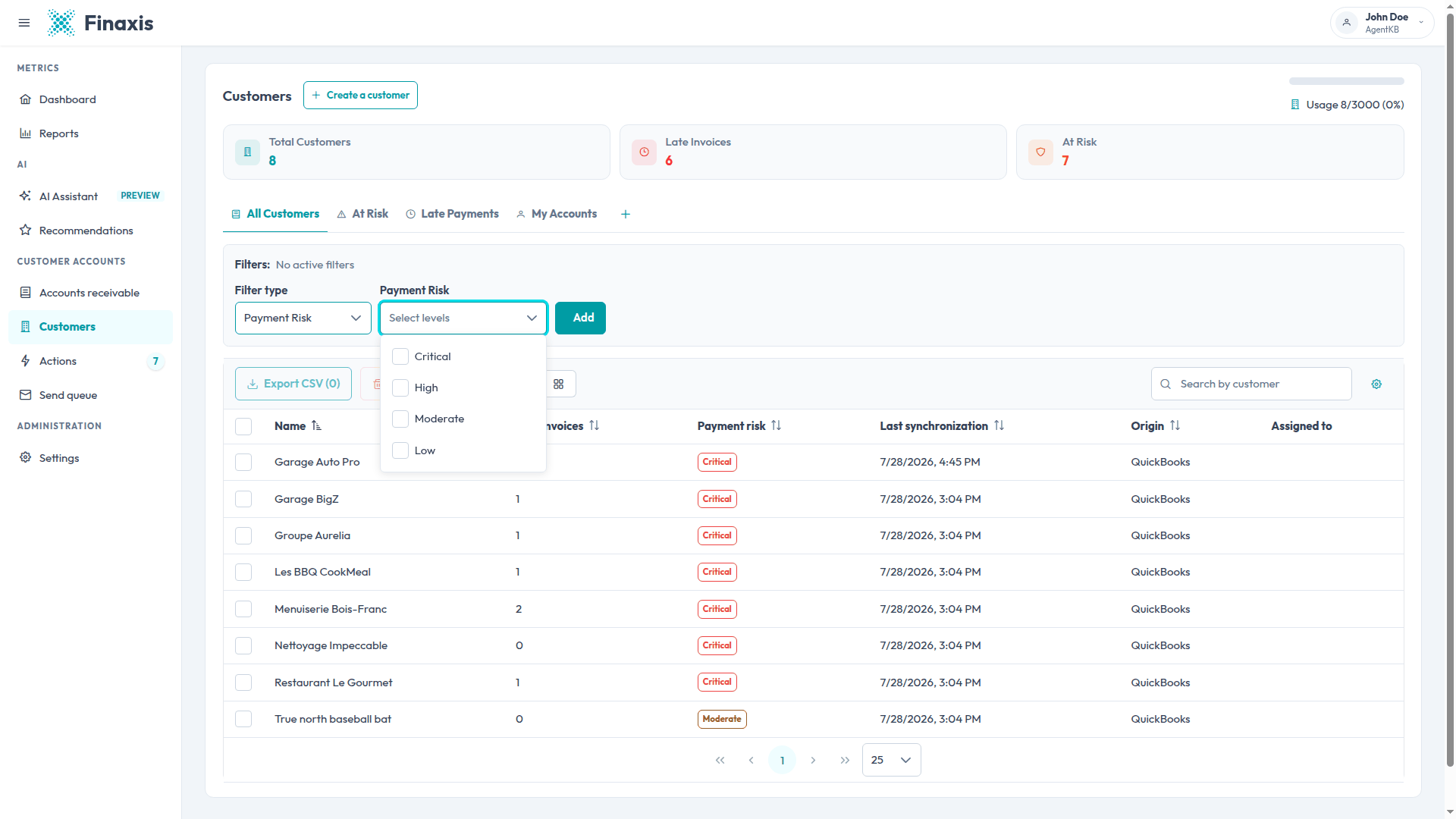This screenshot has height=819, width=1456.
Task: Open Send queue in the sidebar
Action: [x=90, y=395]
